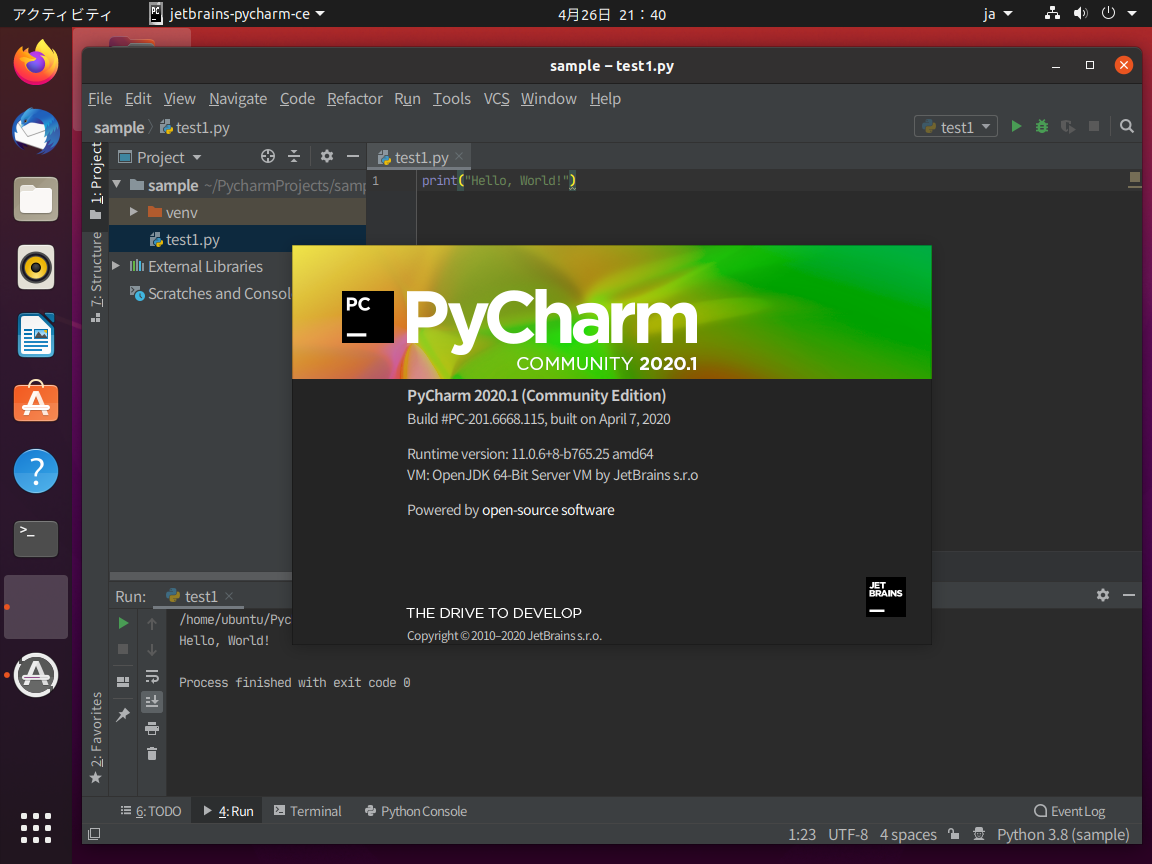Viewport: 1152px width, 864px height.
Task: Open the File menu
Action: tap(100, 98)
